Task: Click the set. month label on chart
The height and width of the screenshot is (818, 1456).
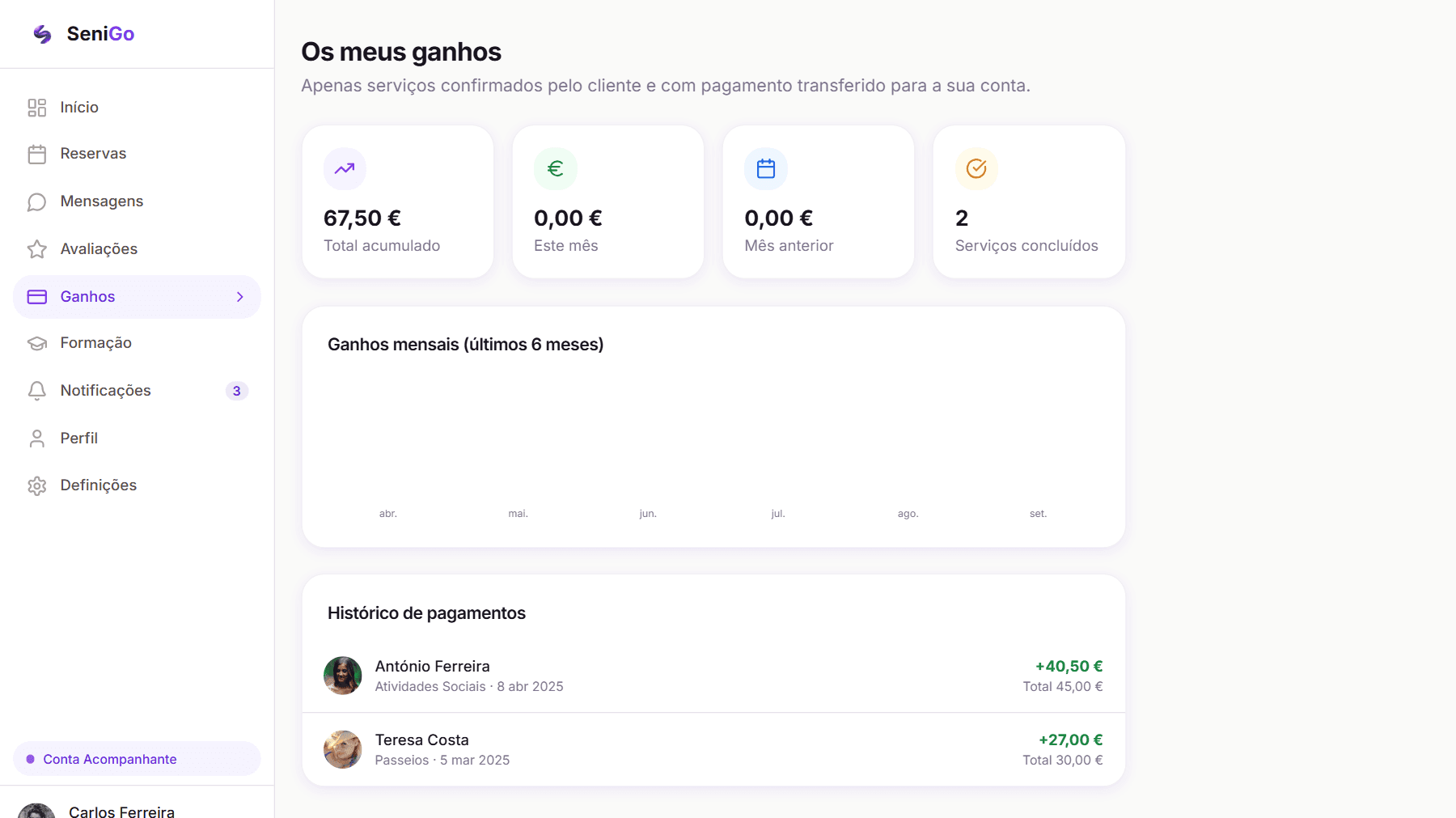Action: click(1038, 514)
